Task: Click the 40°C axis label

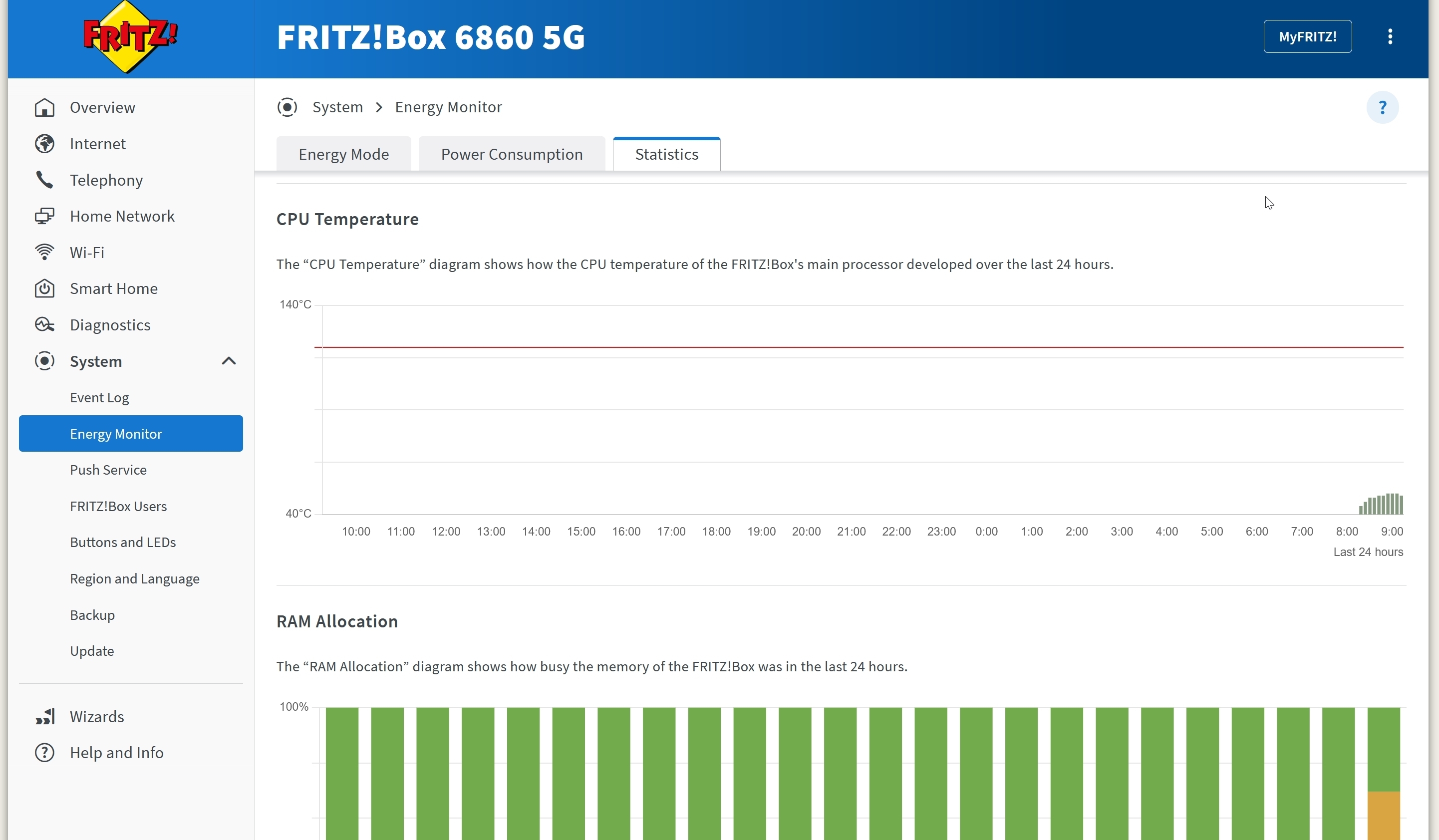Action: (x=298, y=514)
